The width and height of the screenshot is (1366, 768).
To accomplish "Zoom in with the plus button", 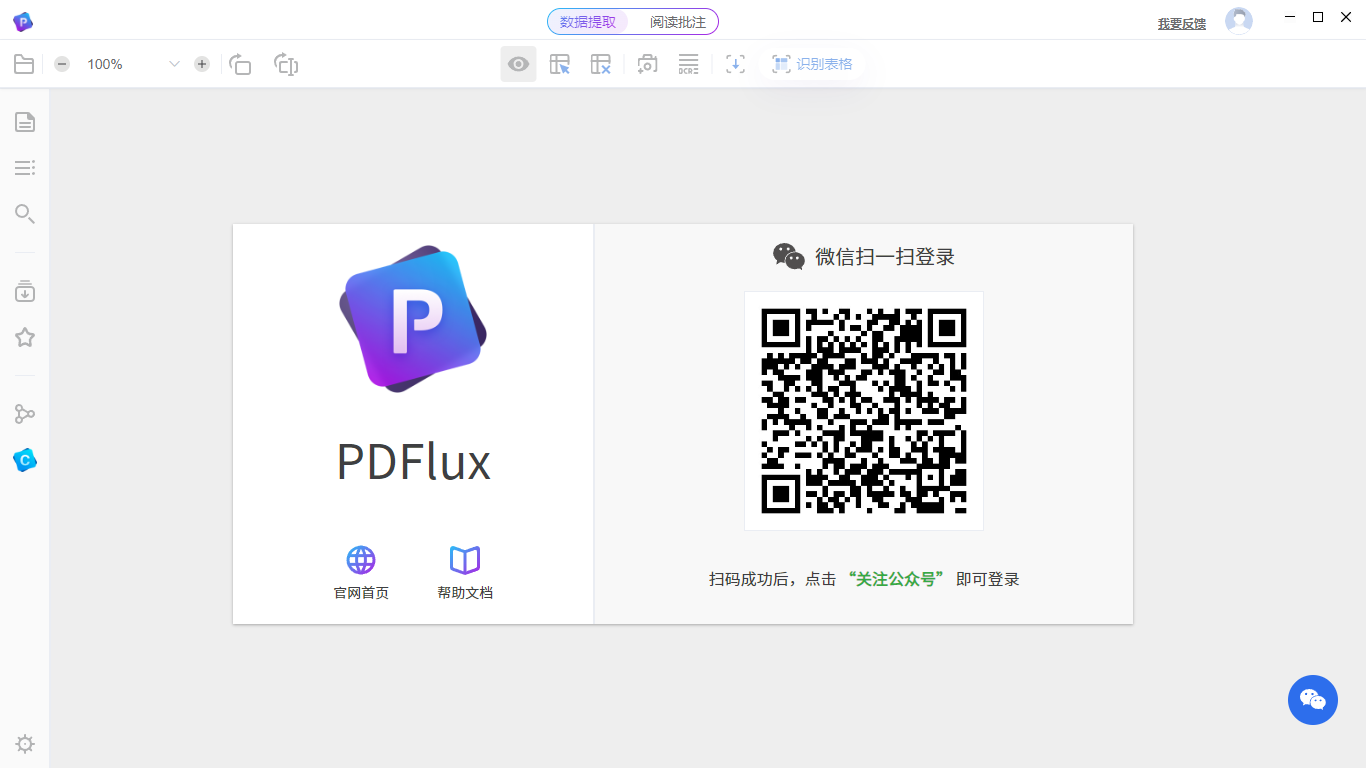I will 202,64.
